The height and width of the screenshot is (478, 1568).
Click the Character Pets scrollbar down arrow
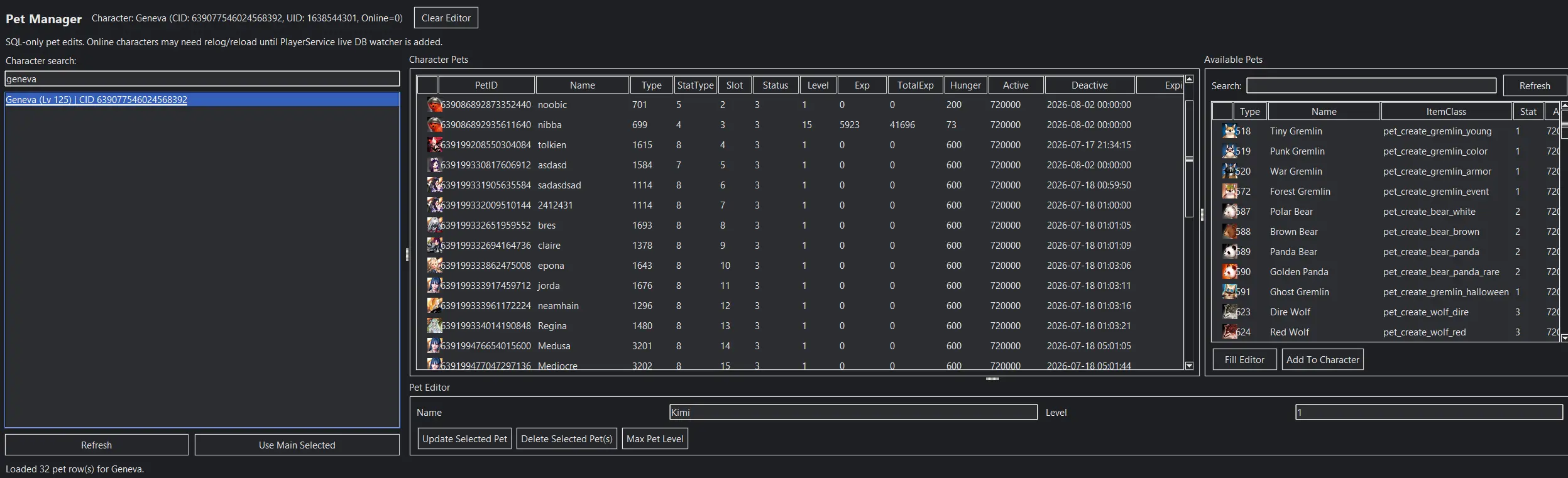pos(1189,366)
